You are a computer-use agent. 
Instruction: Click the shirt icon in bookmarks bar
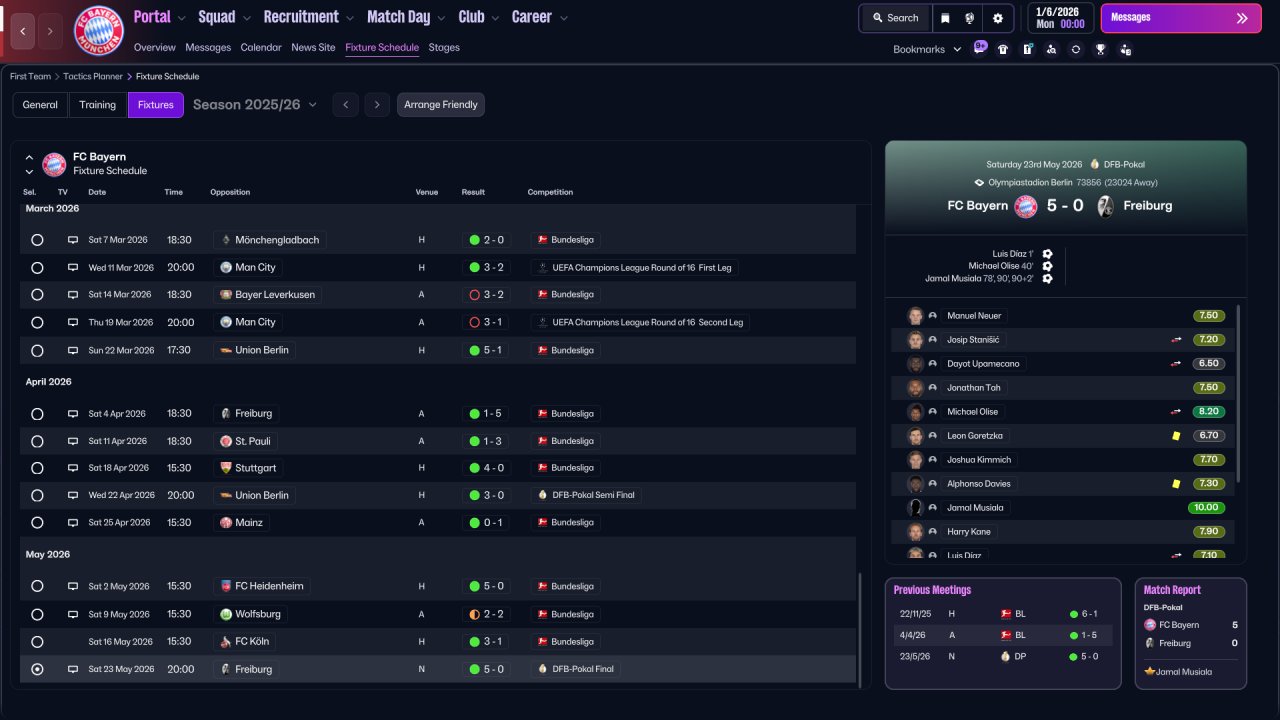pos(1003,49)
